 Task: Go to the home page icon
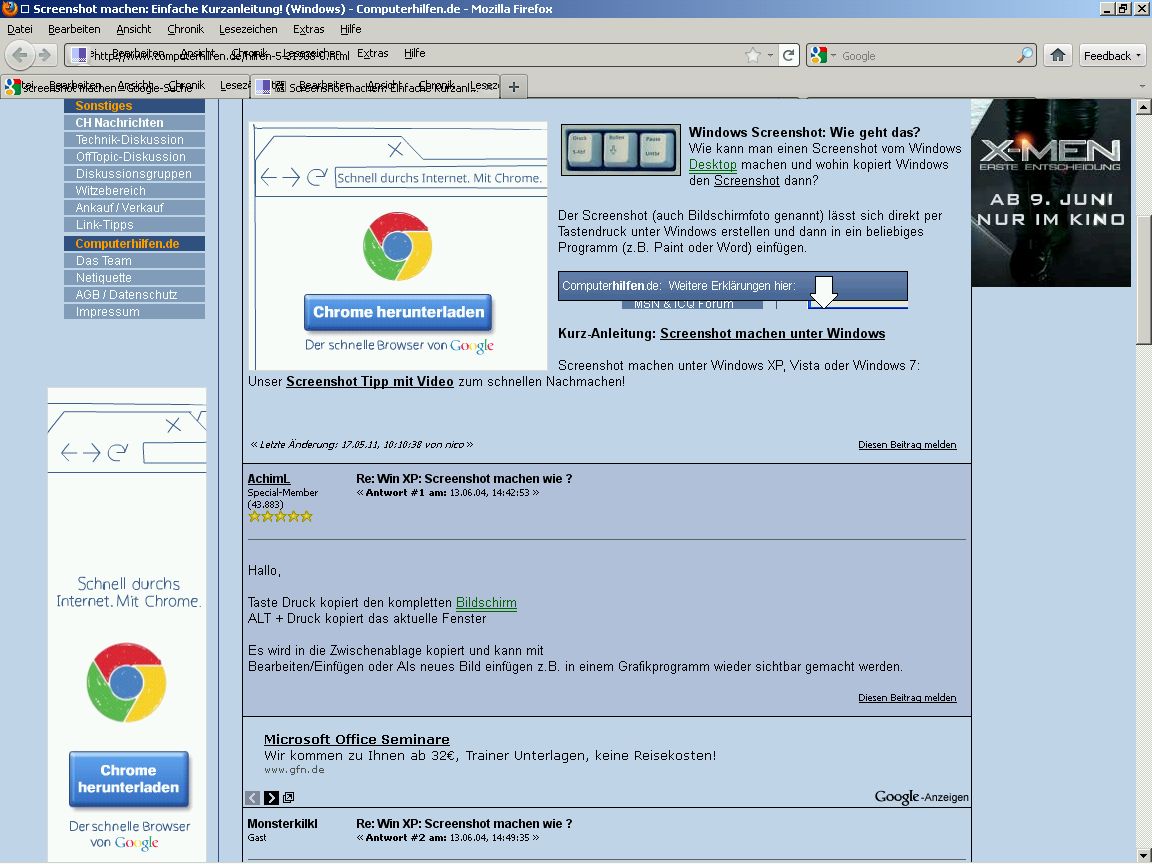1058,55
